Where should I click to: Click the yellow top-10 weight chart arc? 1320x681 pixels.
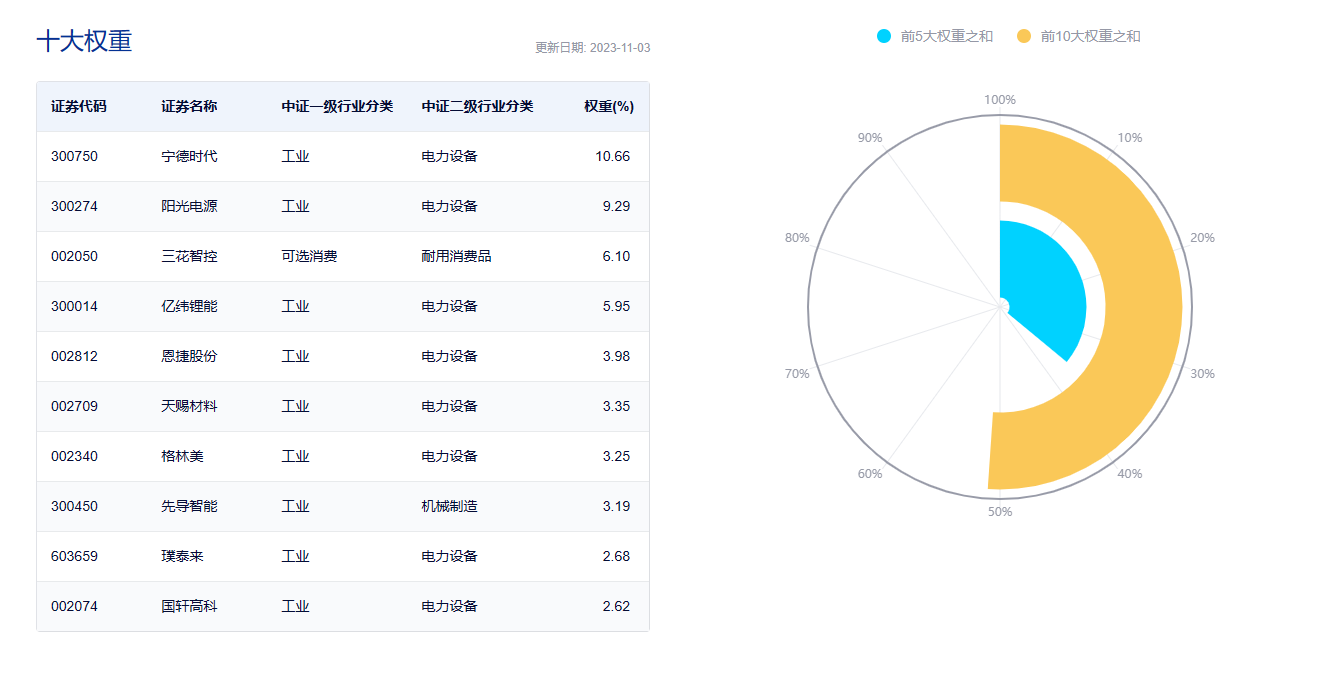point(1140,300)
